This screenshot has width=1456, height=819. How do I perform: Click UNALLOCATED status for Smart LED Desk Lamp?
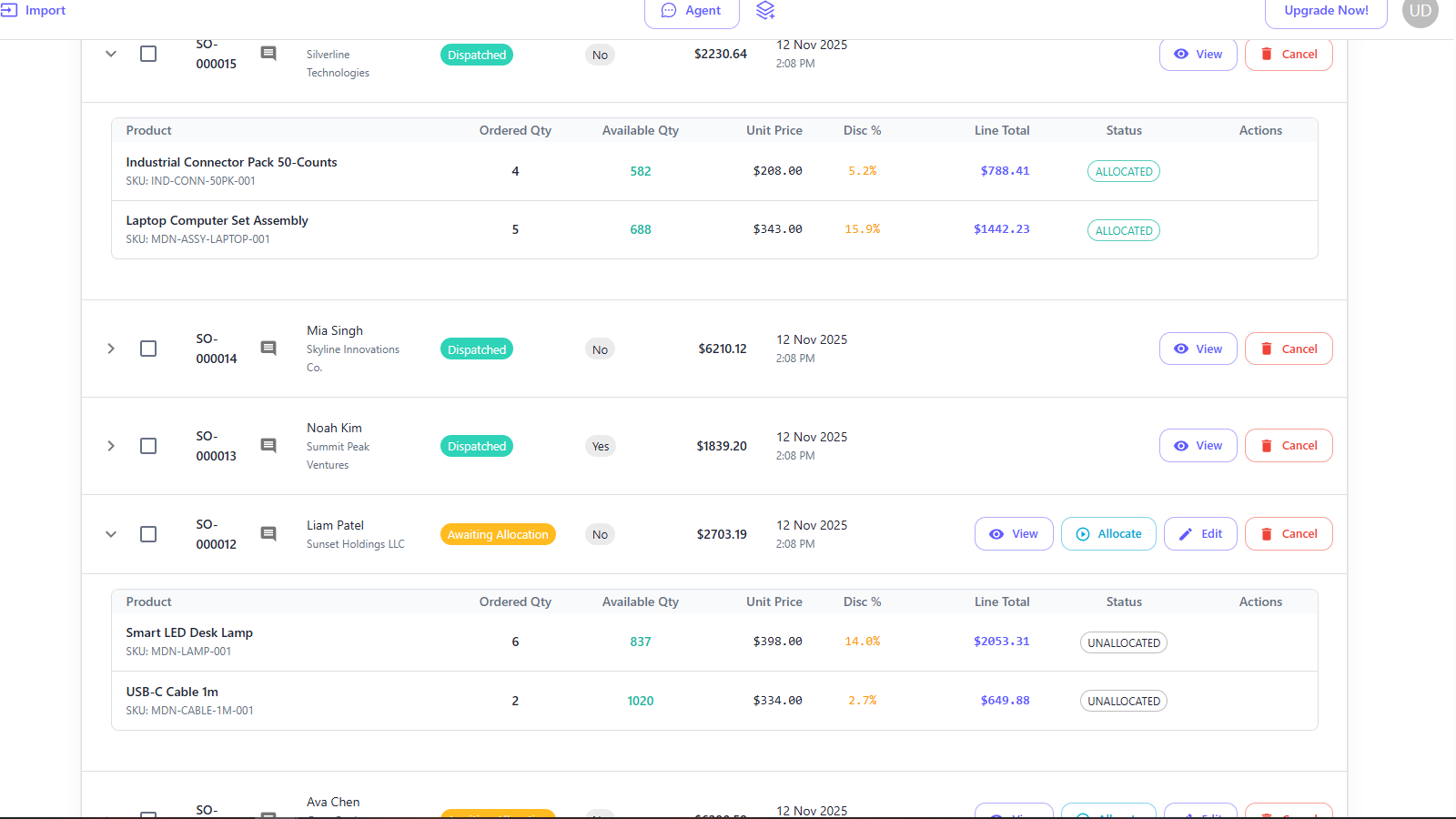[x=1124, y=642]
